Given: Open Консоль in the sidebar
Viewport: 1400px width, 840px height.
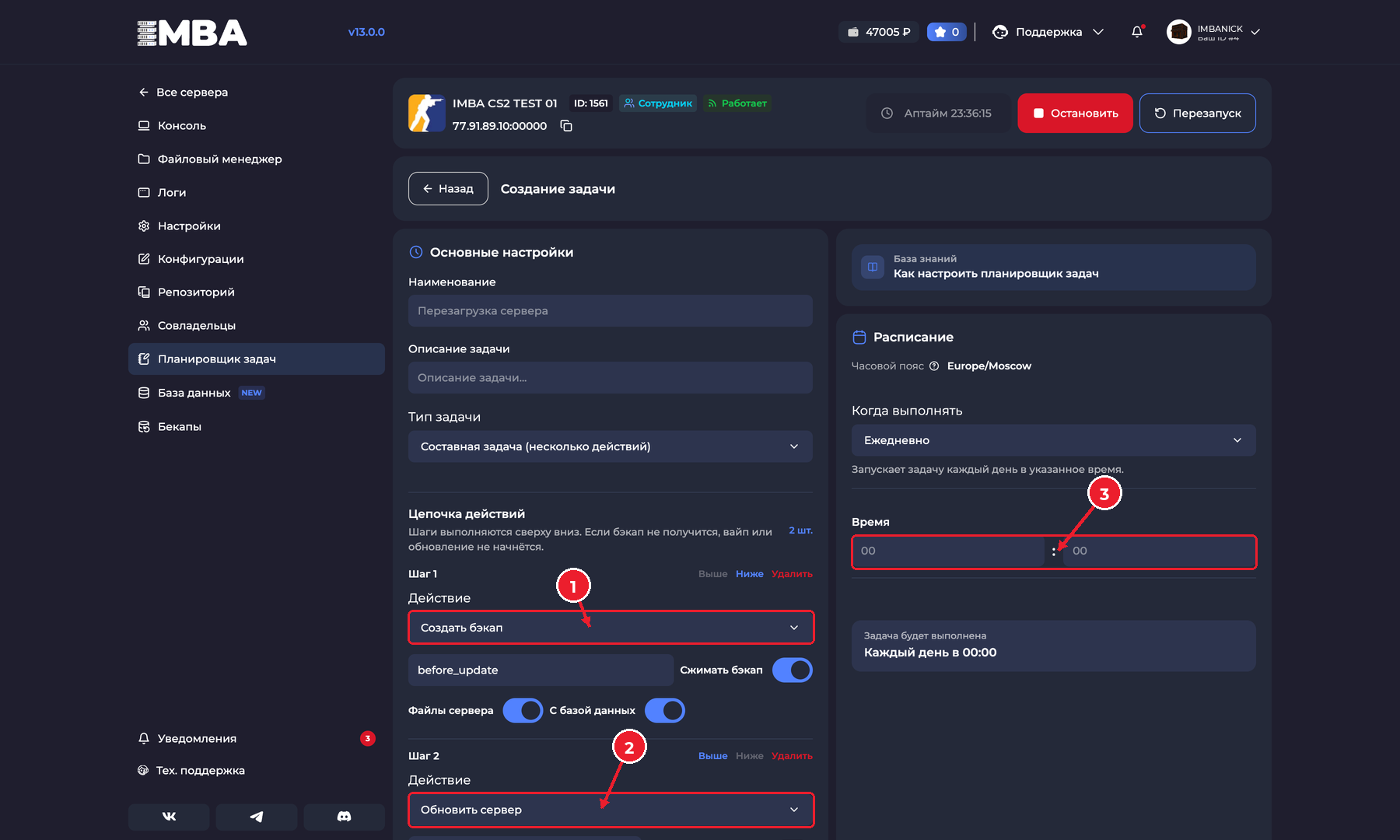Looking at the screenshot, I should point(257,126).
